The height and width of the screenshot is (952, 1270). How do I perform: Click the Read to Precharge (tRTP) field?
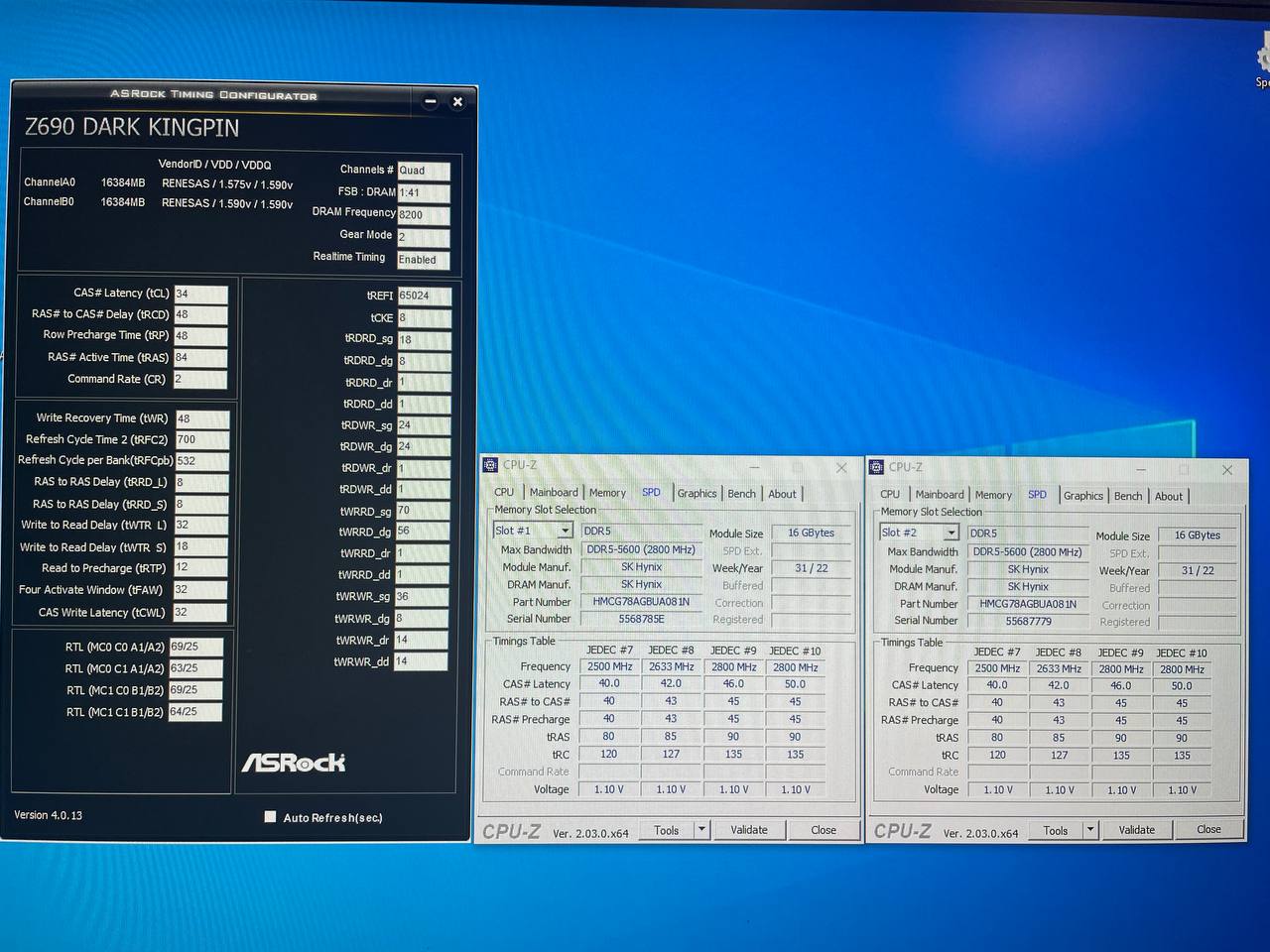tap(200, 568)
